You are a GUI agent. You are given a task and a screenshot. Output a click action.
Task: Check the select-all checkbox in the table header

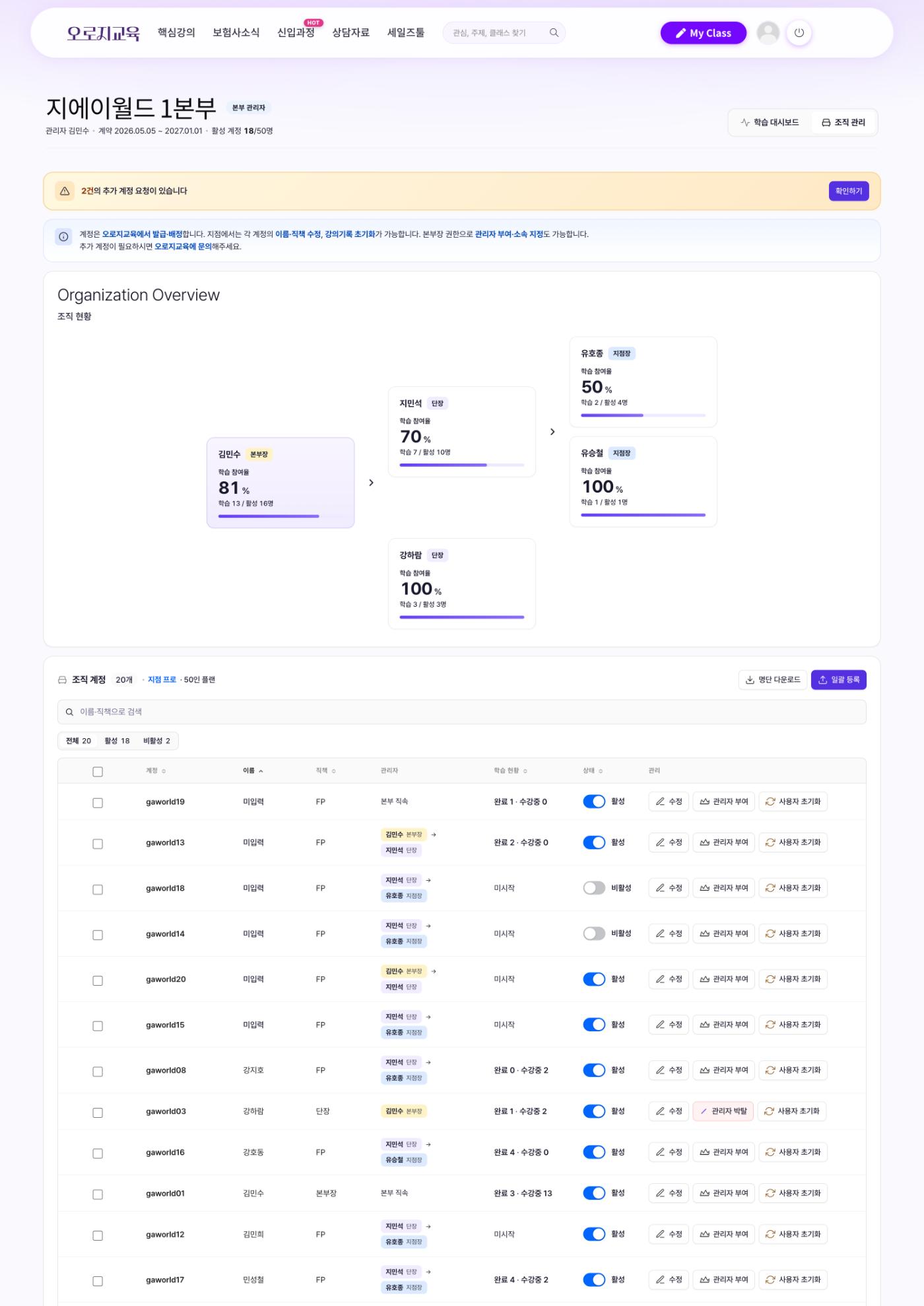pyautogui.click(x=98, y=772)
